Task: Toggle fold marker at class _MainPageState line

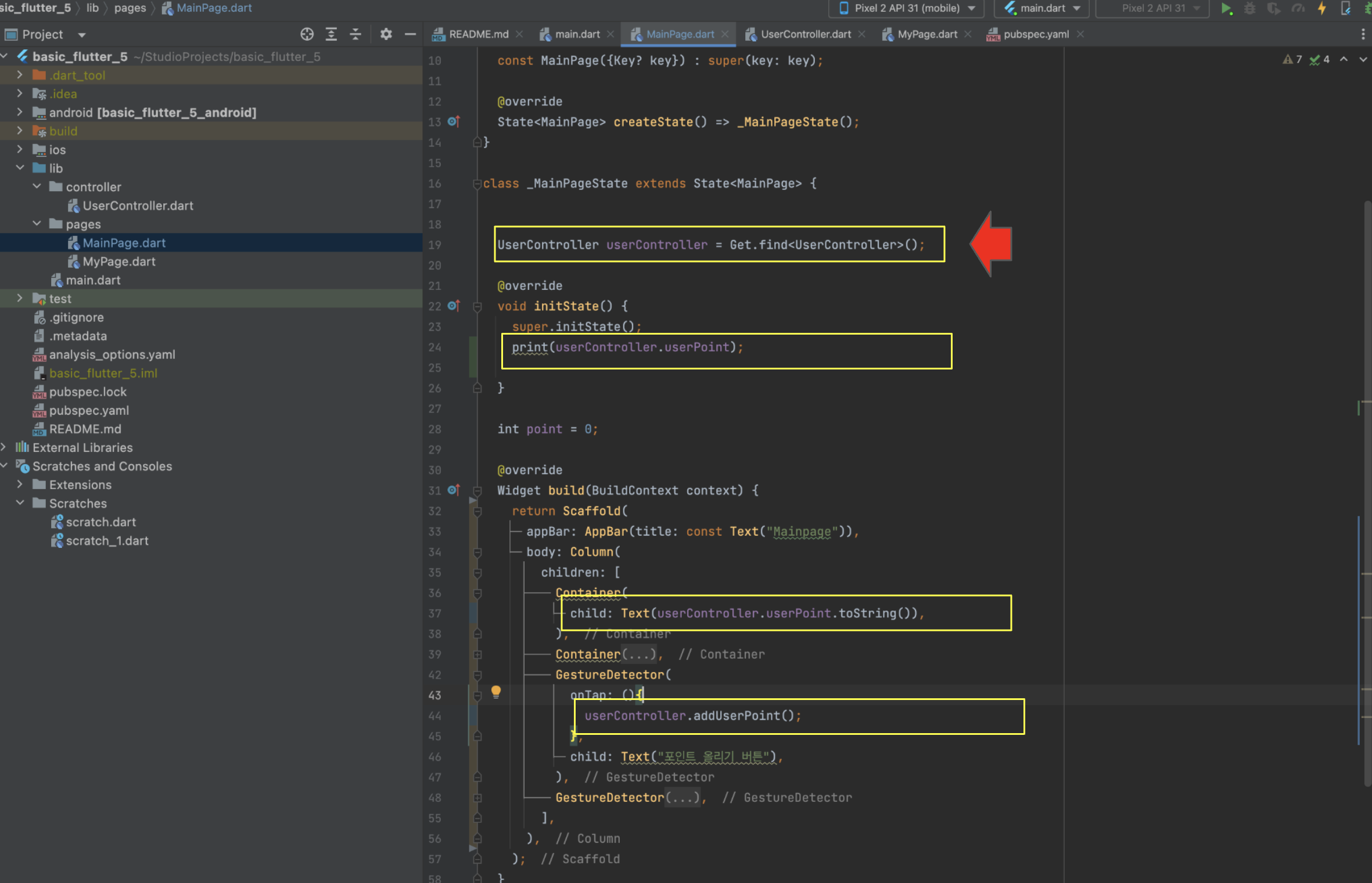Action: pyautogui.click(x=477, y=184)
